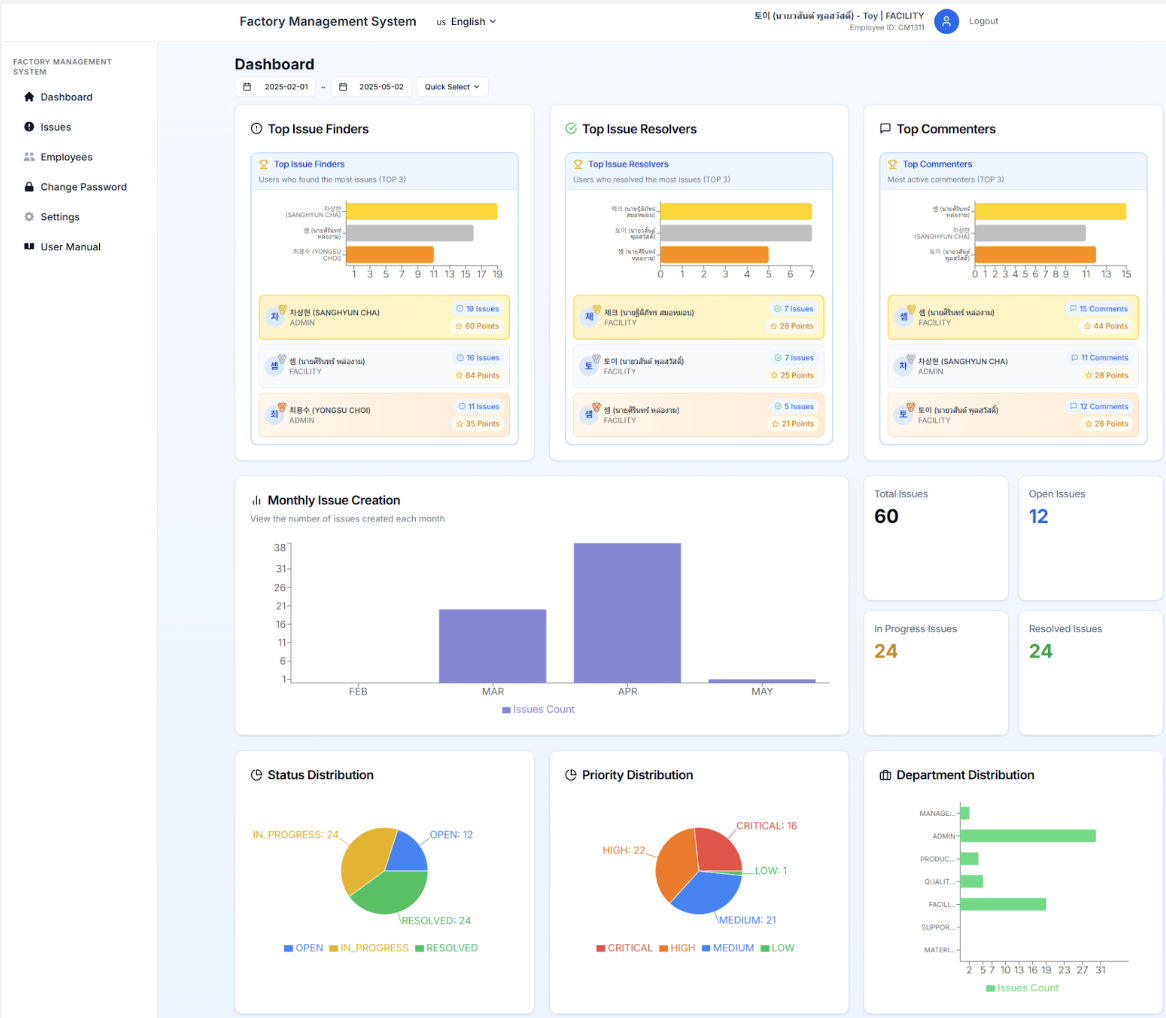The width and height of the screenshot is (1166, 1018).
Task: Click the Employees people icon in sidebar
Action: (x=29, y=157)
